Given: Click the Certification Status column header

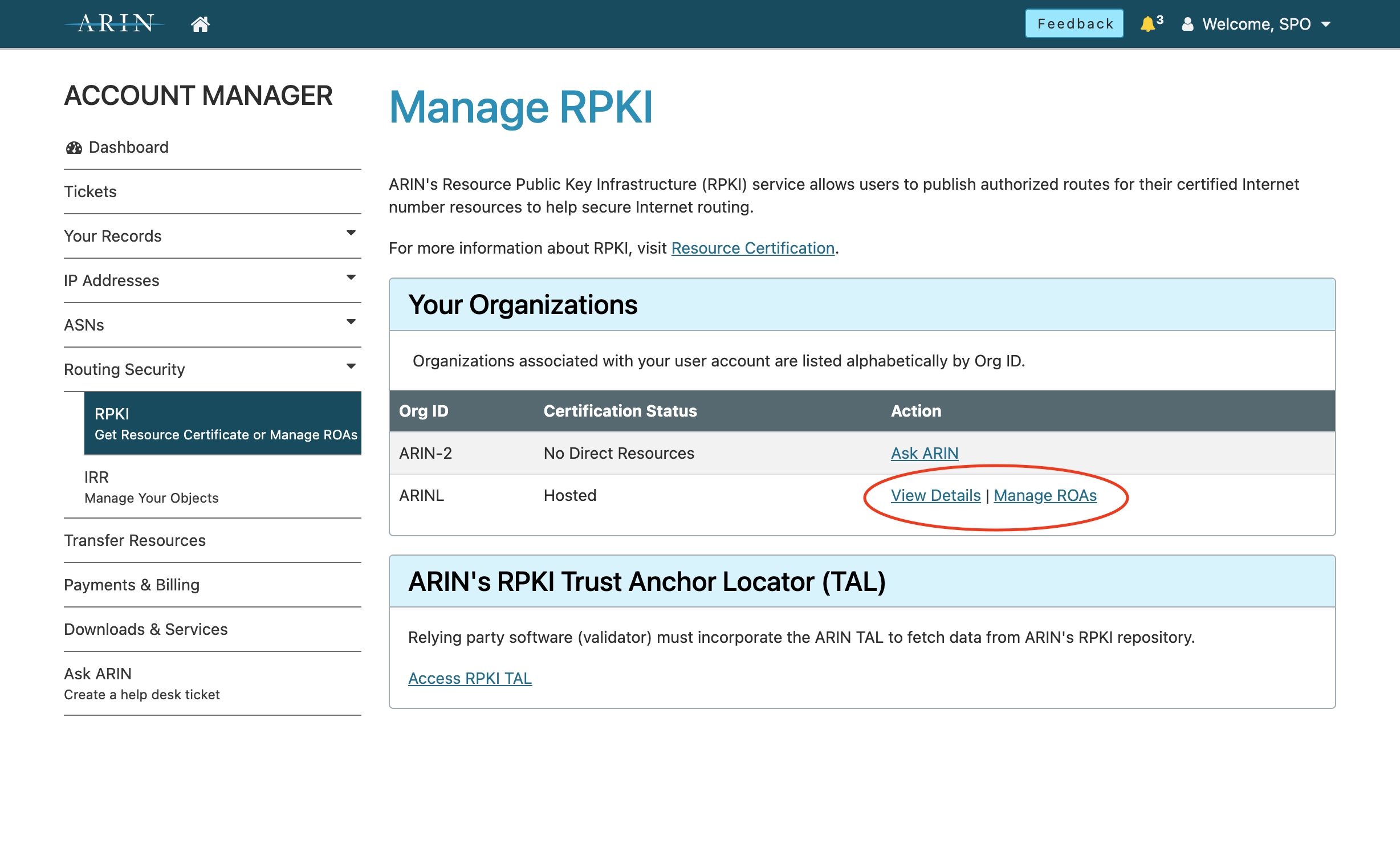Looking at the screenshot, I should tap(620, 411).
